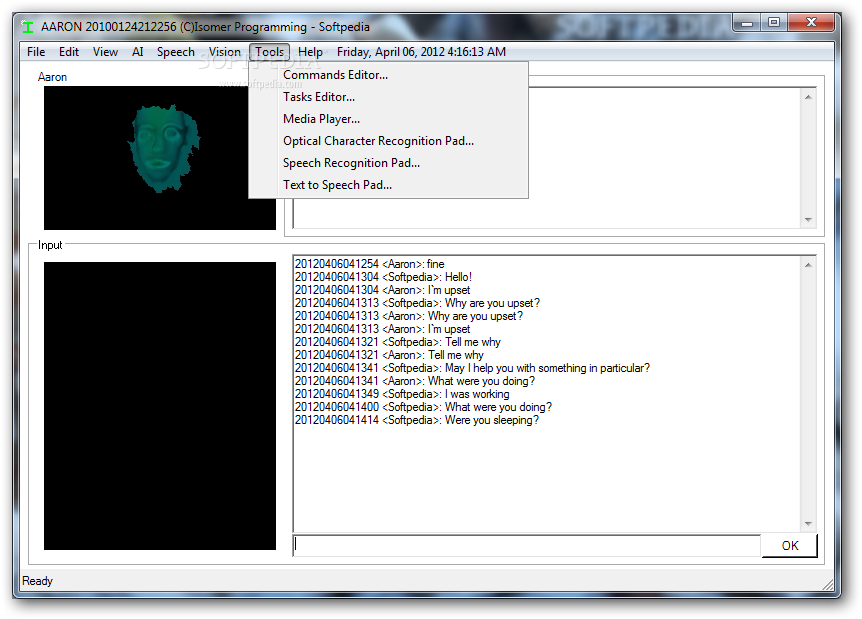Click the log line 'Aaron: What were you doing?'
Image resolution: width=862 pixels, height=619 pixels.
coord(415,381)
